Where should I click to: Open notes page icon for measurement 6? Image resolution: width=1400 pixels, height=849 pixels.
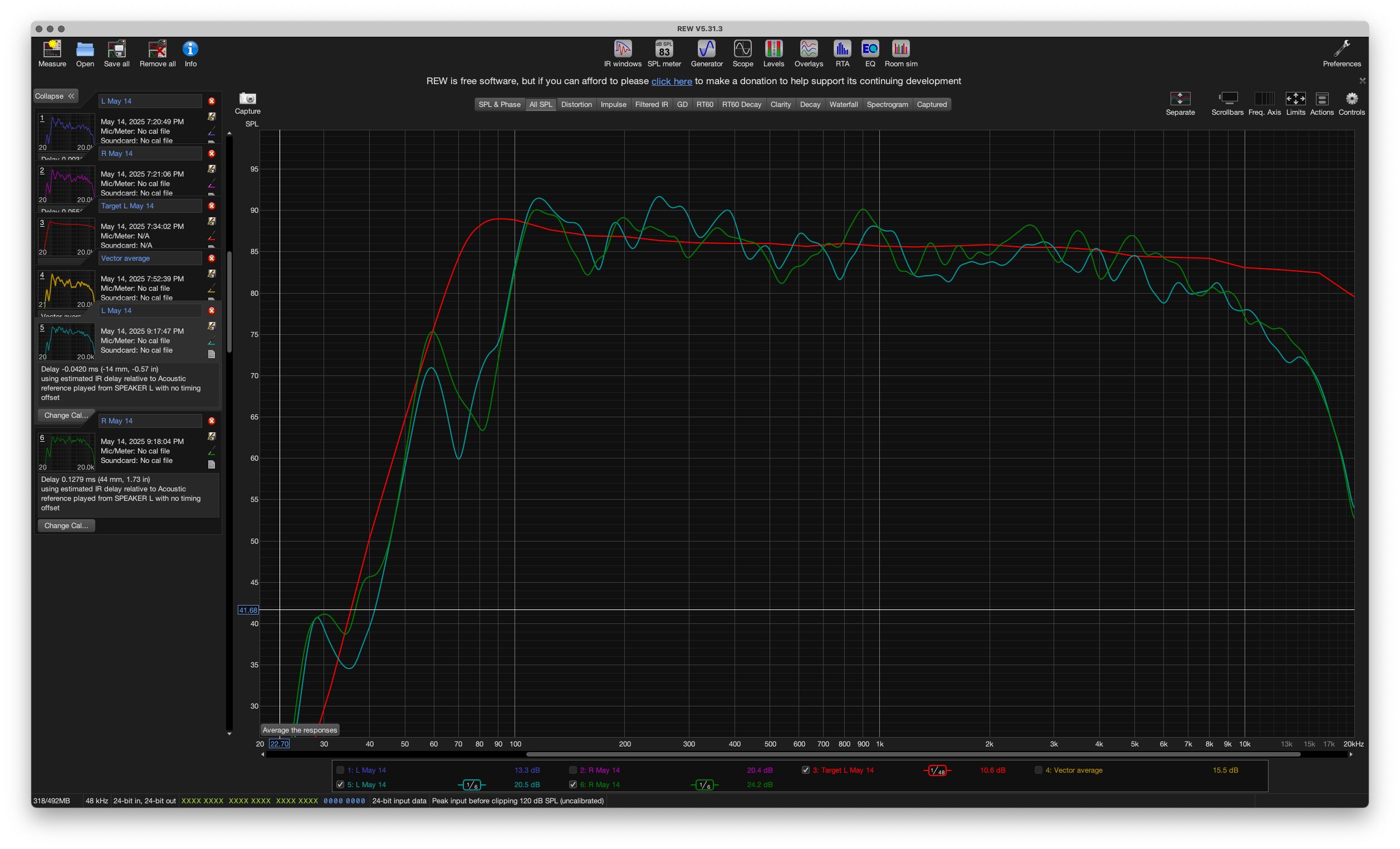(x=212, y=464)
